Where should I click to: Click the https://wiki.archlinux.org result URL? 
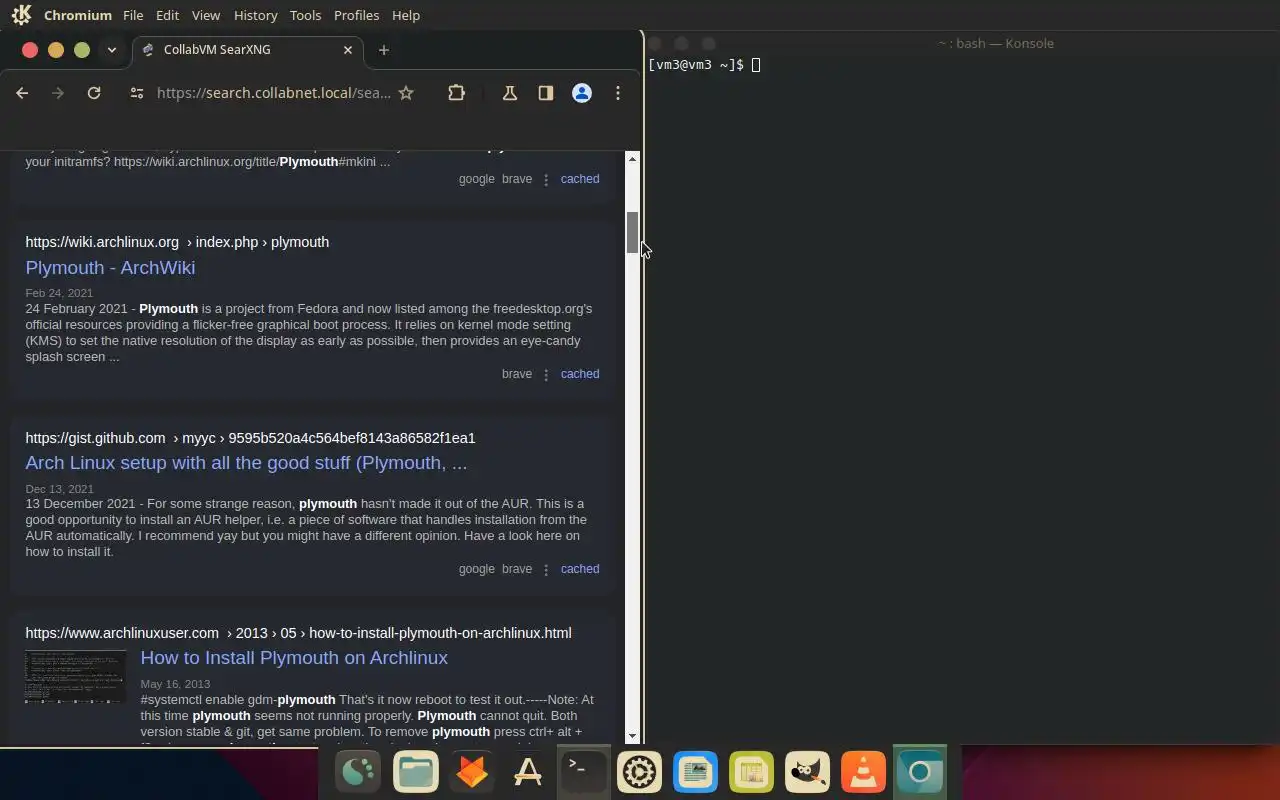[177, 242]
